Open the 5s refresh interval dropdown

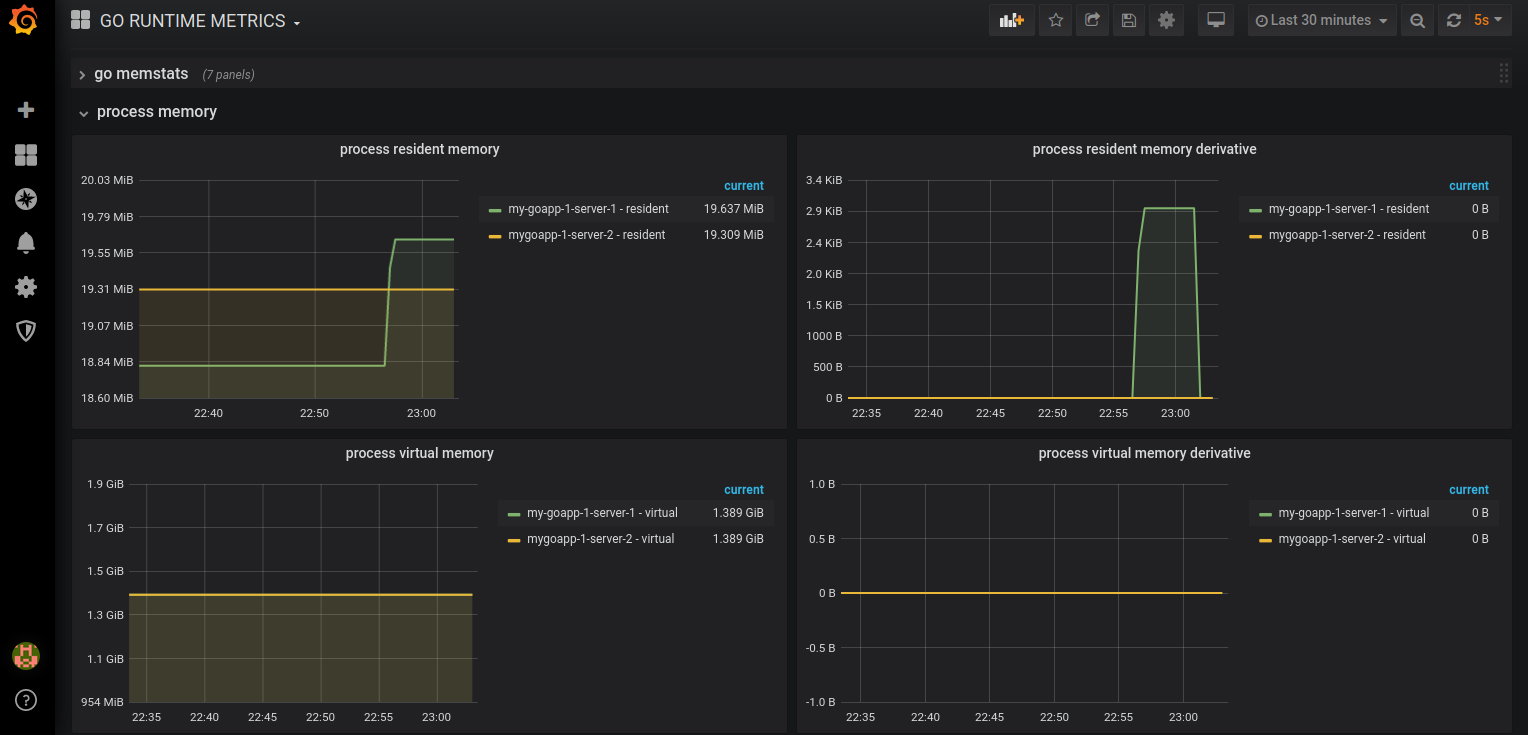(1489, 20)
